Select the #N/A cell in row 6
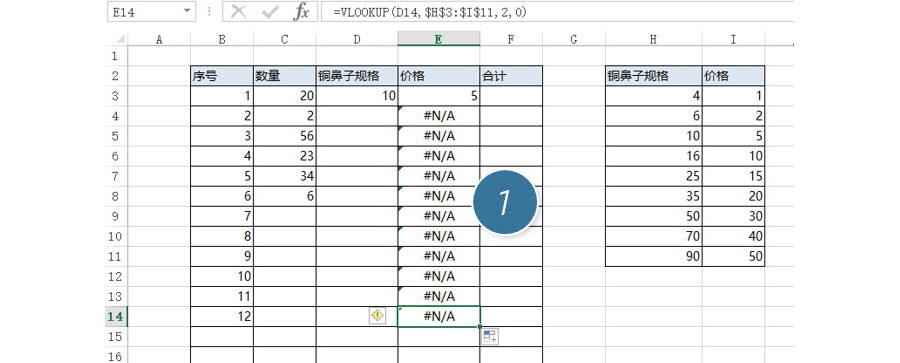This screenshot has width=900, height=363. coord(439,156)
